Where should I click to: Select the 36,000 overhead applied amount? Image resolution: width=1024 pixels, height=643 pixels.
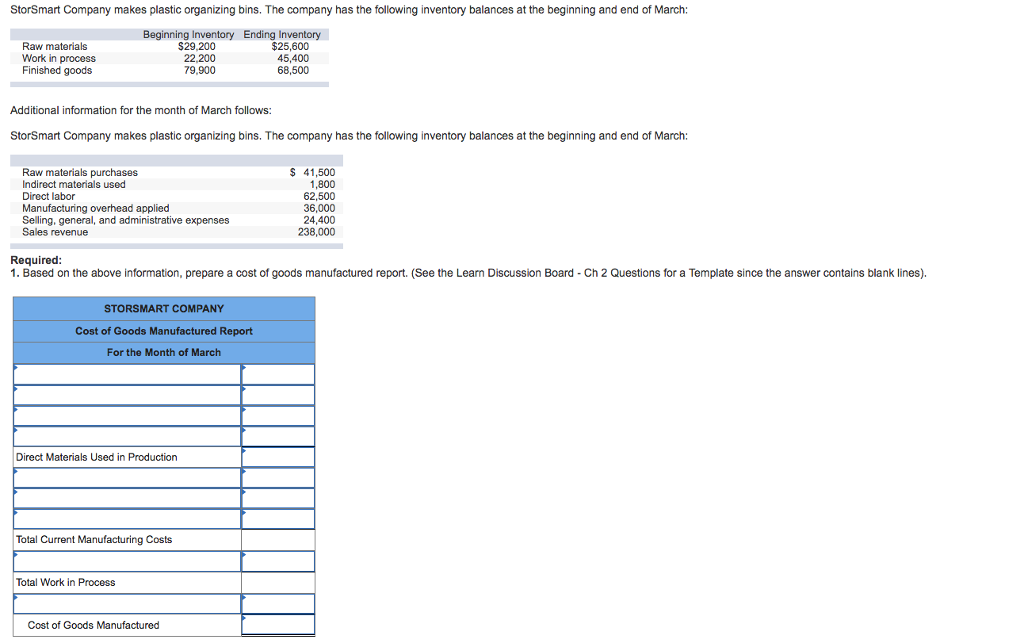319,208
